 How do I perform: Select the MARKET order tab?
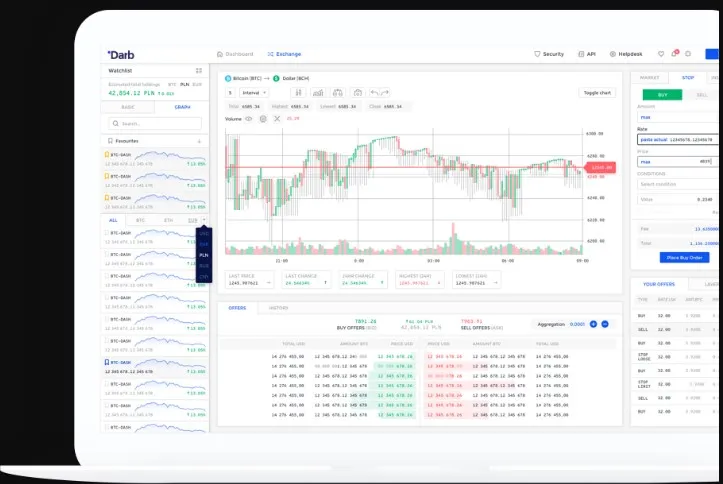650,78
